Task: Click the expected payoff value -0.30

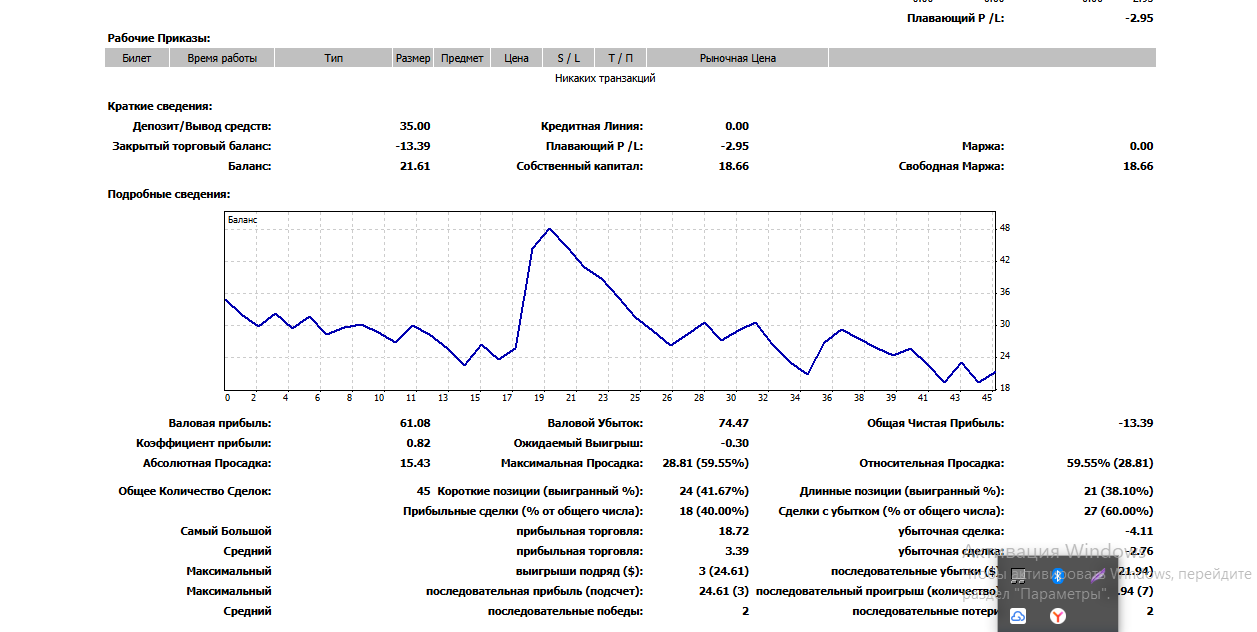Action: 735,443
